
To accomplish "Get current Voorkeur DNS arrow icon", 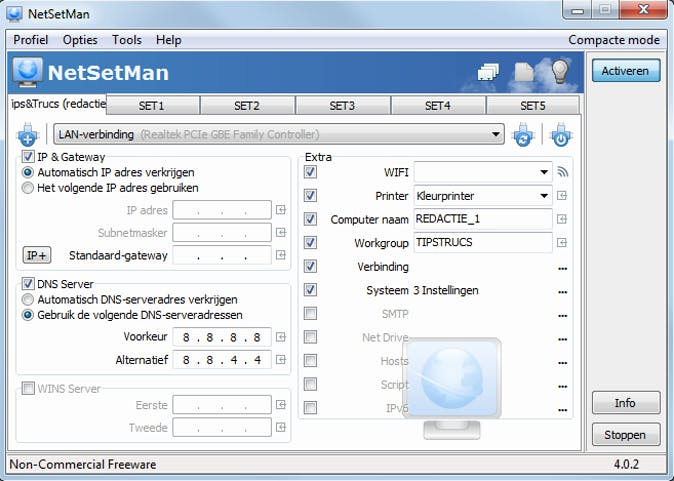I will point(281,337).
